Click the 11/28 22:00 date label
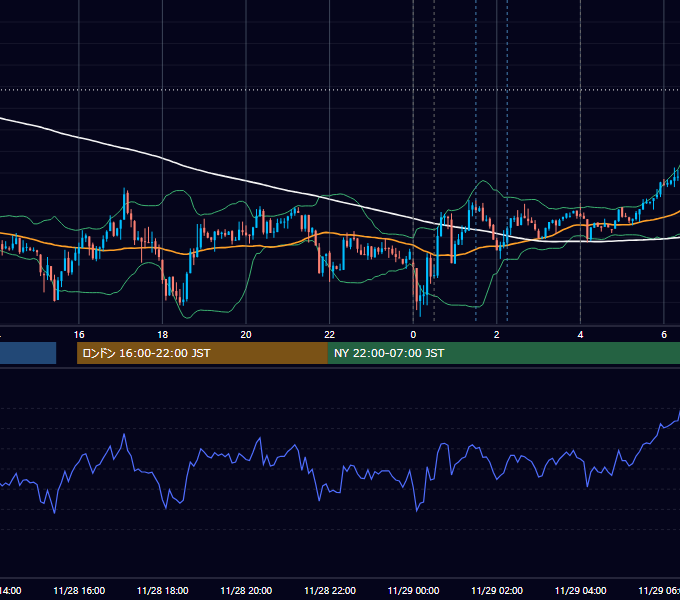Viewport: 680px width, 600px height. [x=330, y=590]
